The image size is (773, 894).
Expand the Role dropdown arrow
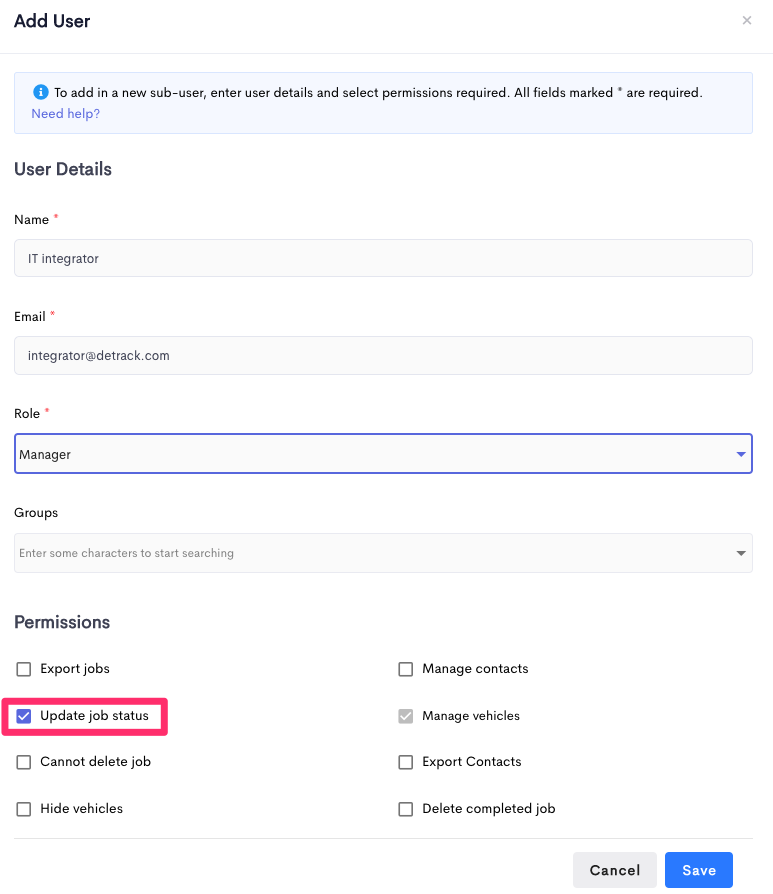[741, 454]
